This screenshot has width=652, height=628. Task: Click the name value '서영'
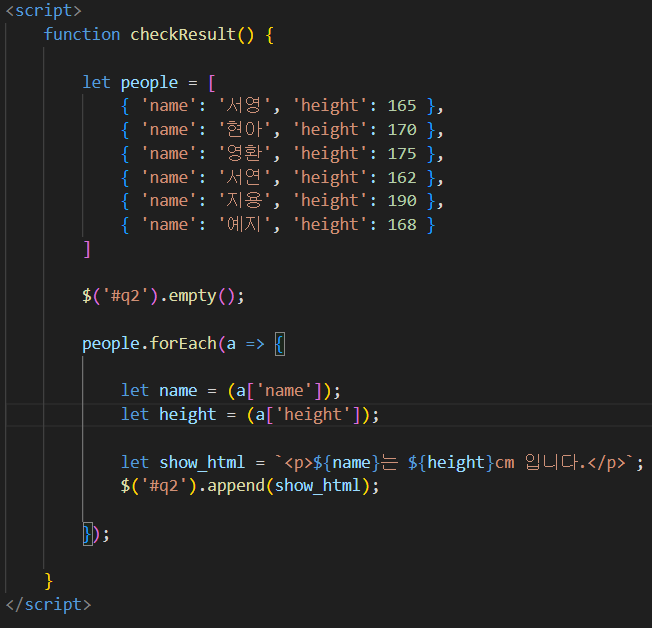244,106
